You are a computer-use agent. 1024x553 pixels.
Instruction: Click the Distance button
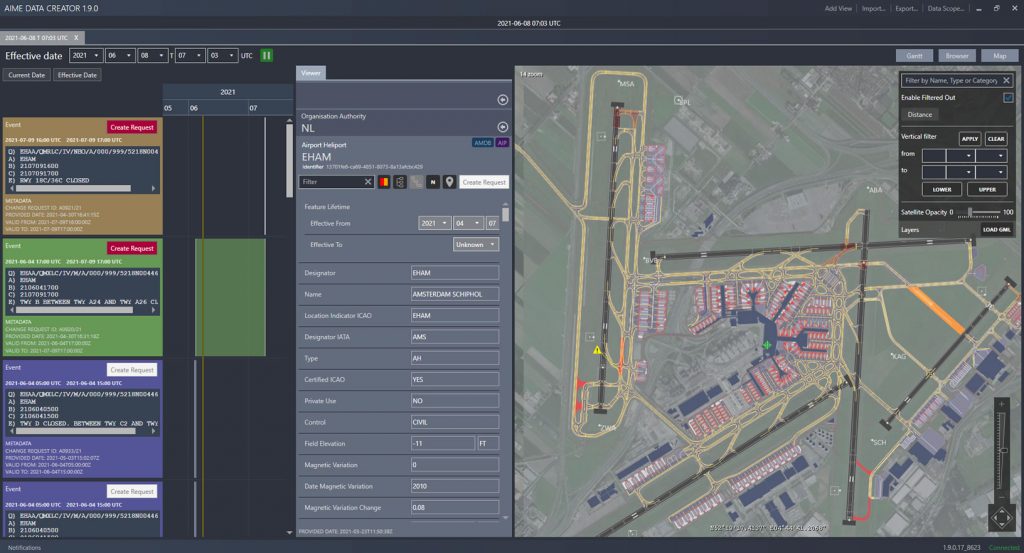pos(920,114)
